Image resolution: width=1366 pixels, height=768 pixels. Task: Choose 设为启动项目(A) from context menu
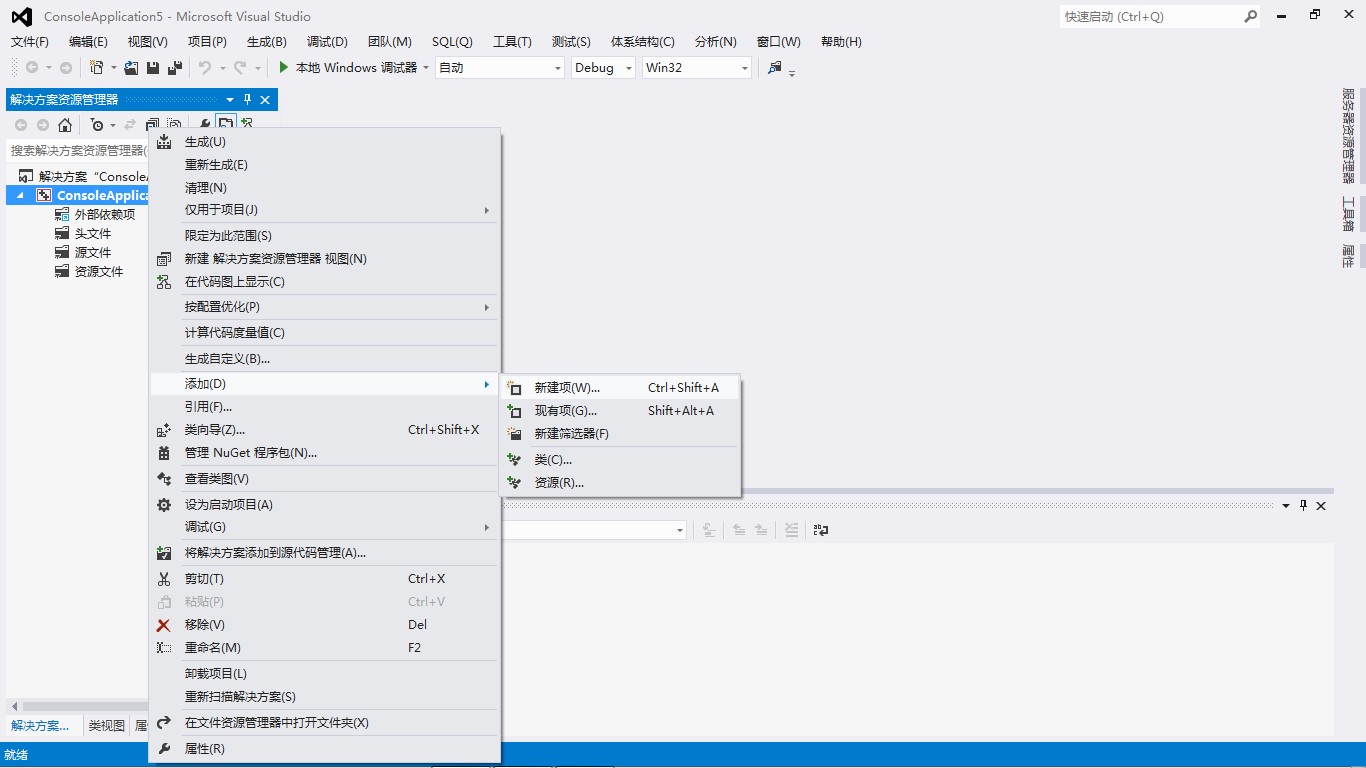click(x=324, y=505)
